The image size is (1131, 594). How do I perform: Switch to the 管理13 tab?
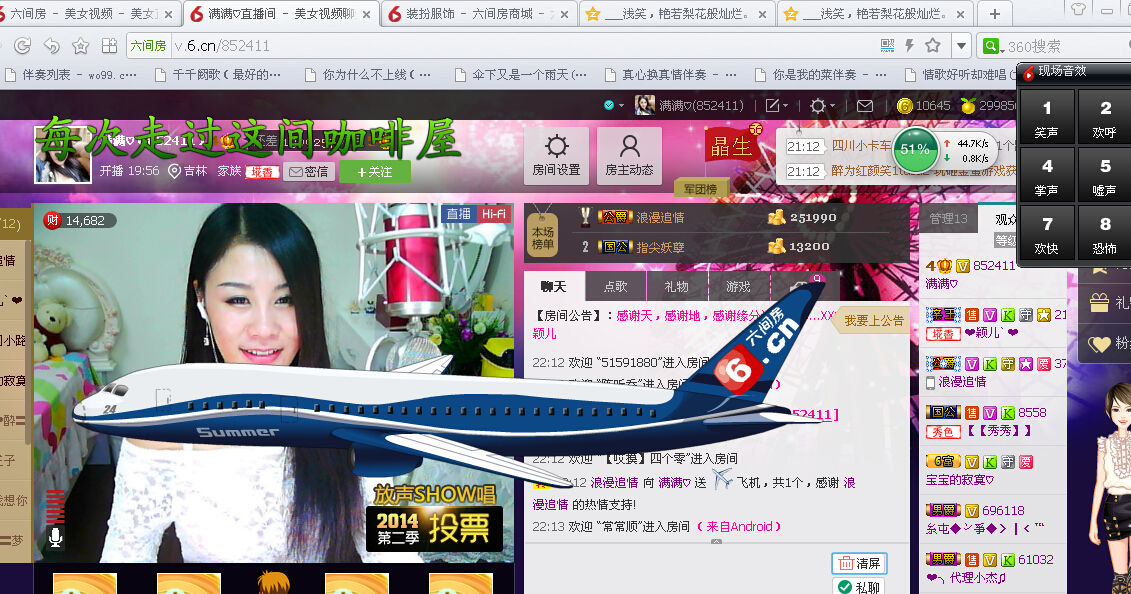pyautogui.click(x=948, y=218)
